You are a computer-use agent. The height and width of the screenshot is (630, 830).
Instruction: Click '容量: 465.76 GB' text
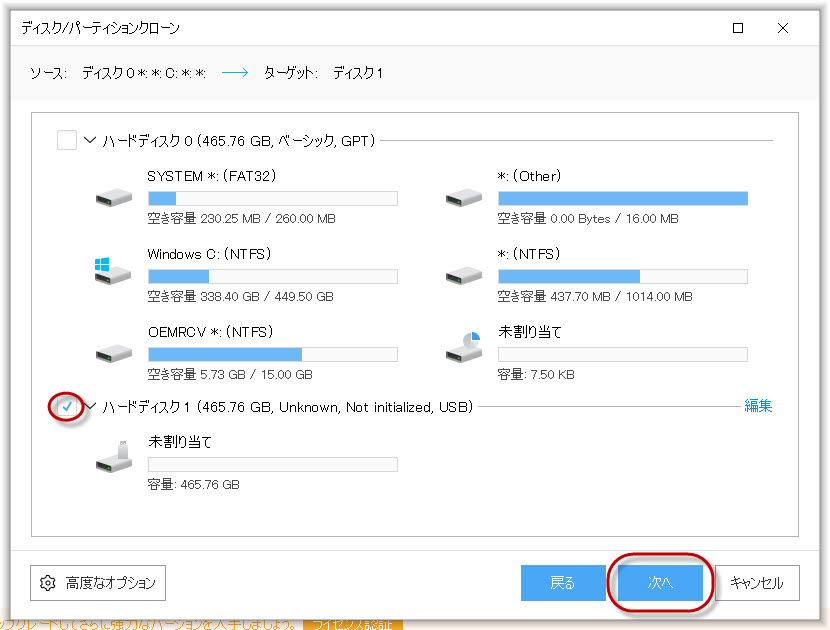coord(194,484)
